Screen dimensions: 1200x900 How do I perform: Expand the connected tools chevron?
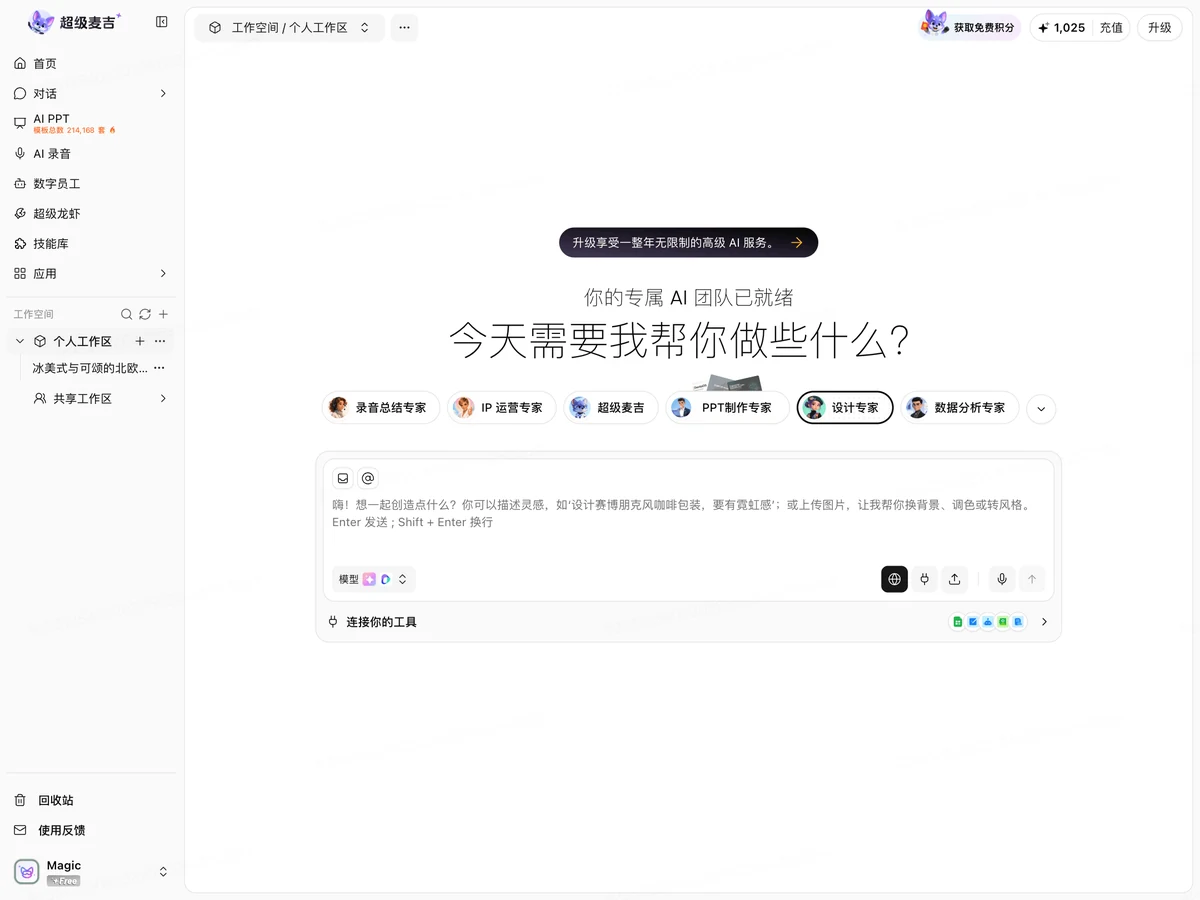click(x=1044, y=622)
